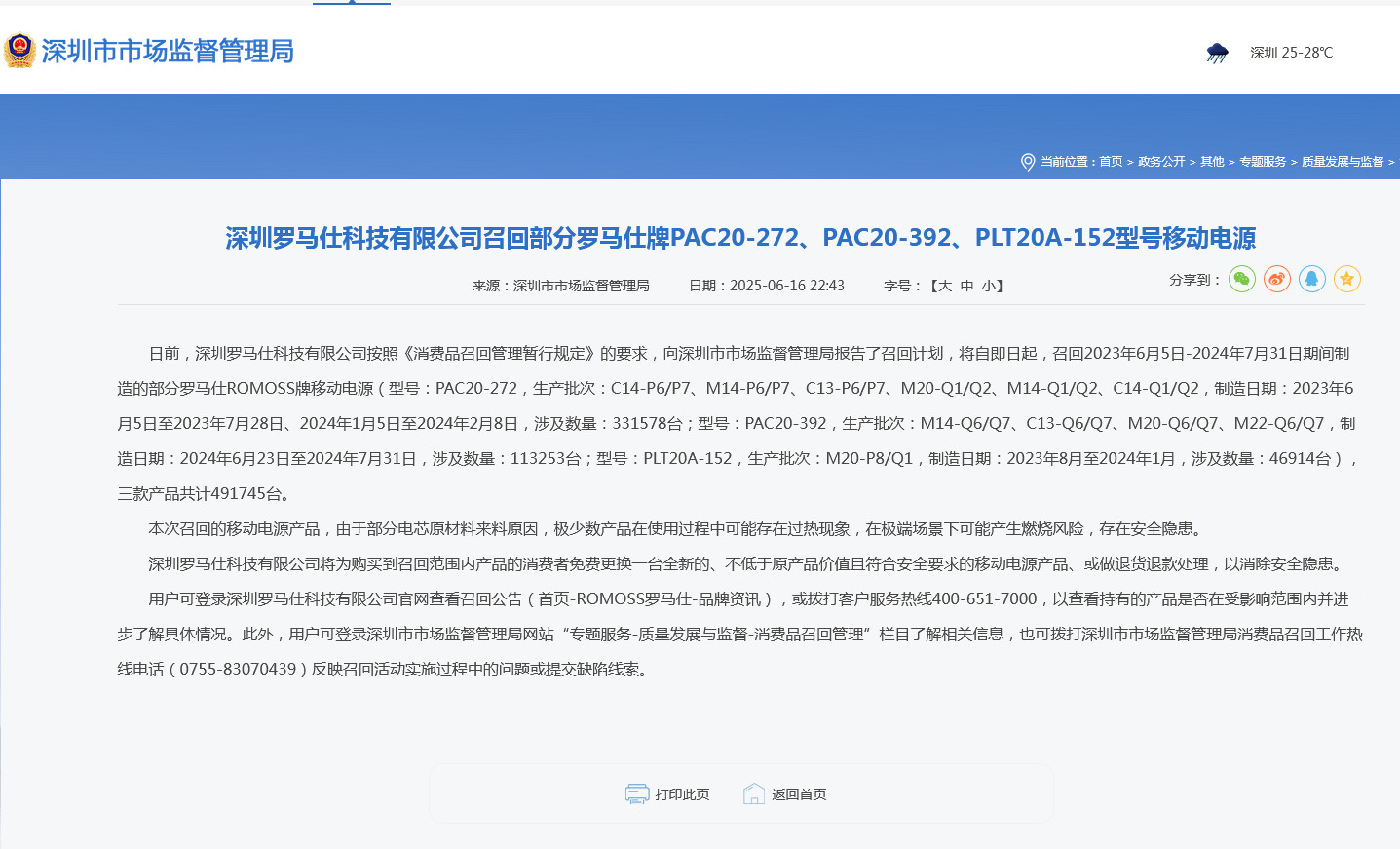
Task: Click the phone number 0755-83070439
Action: [x=238, y=670]
